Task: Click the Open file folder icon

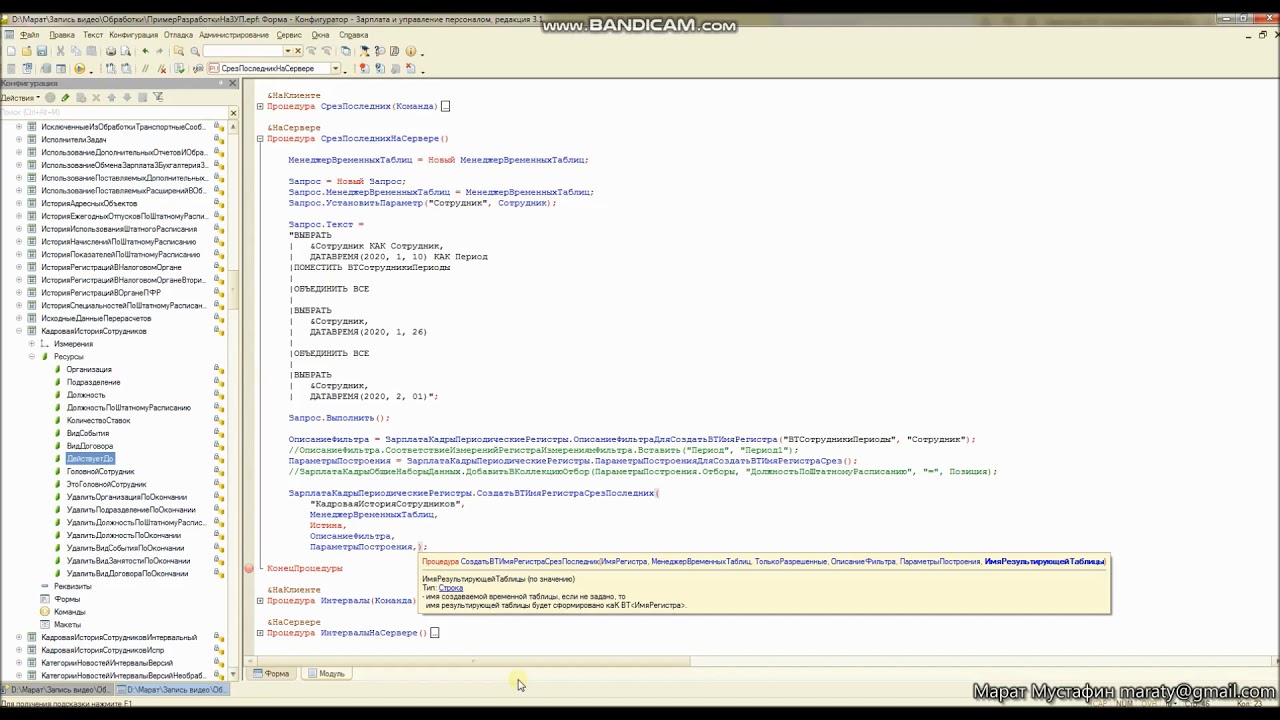Action: tap(26, 51)
